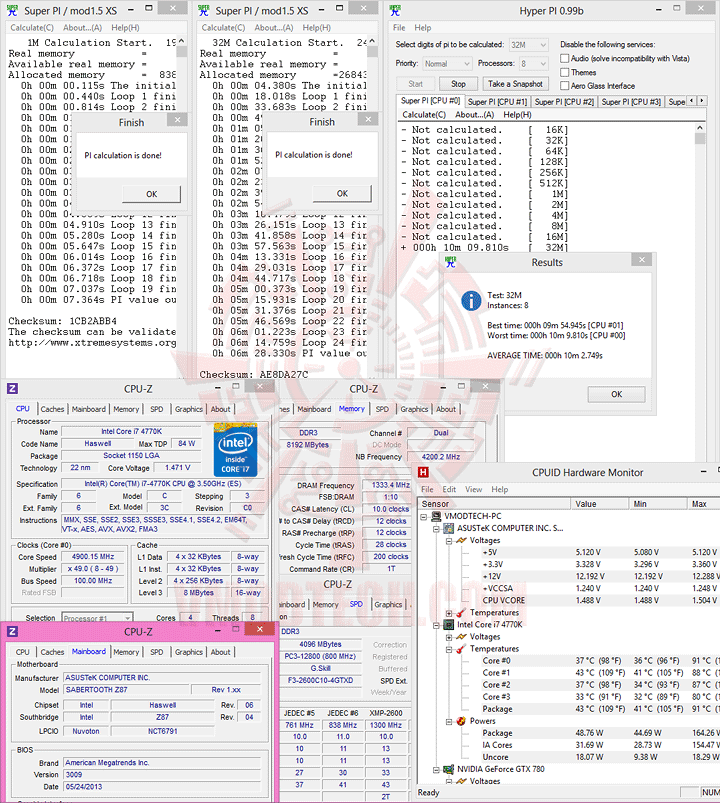720x803 pixels.
Task: Open the Edit menu in HWMonitor
Action: 449,489
